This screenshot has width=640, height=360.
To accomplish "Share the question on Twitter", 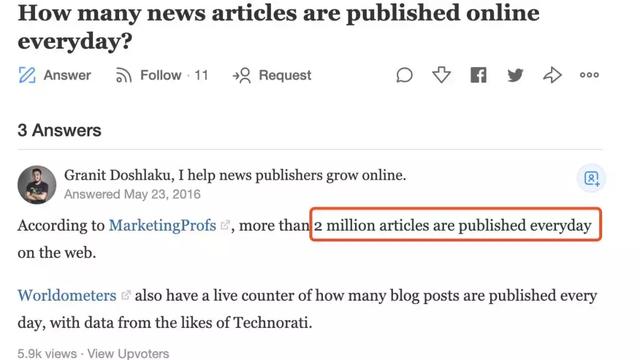I will click(x=515, y=75).
